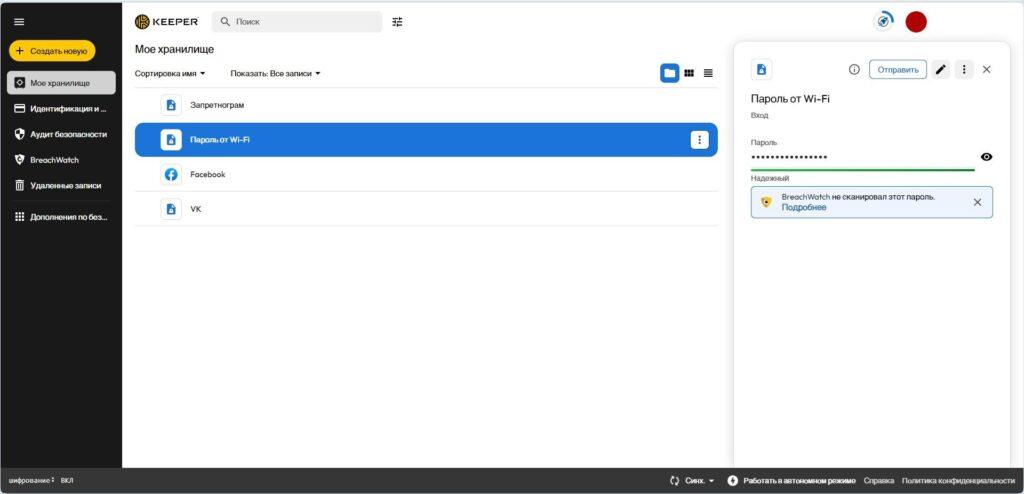The height and width of the screenshot is (494, 1024).
Task: Open the red account avatar
Action: coord(916,22)
